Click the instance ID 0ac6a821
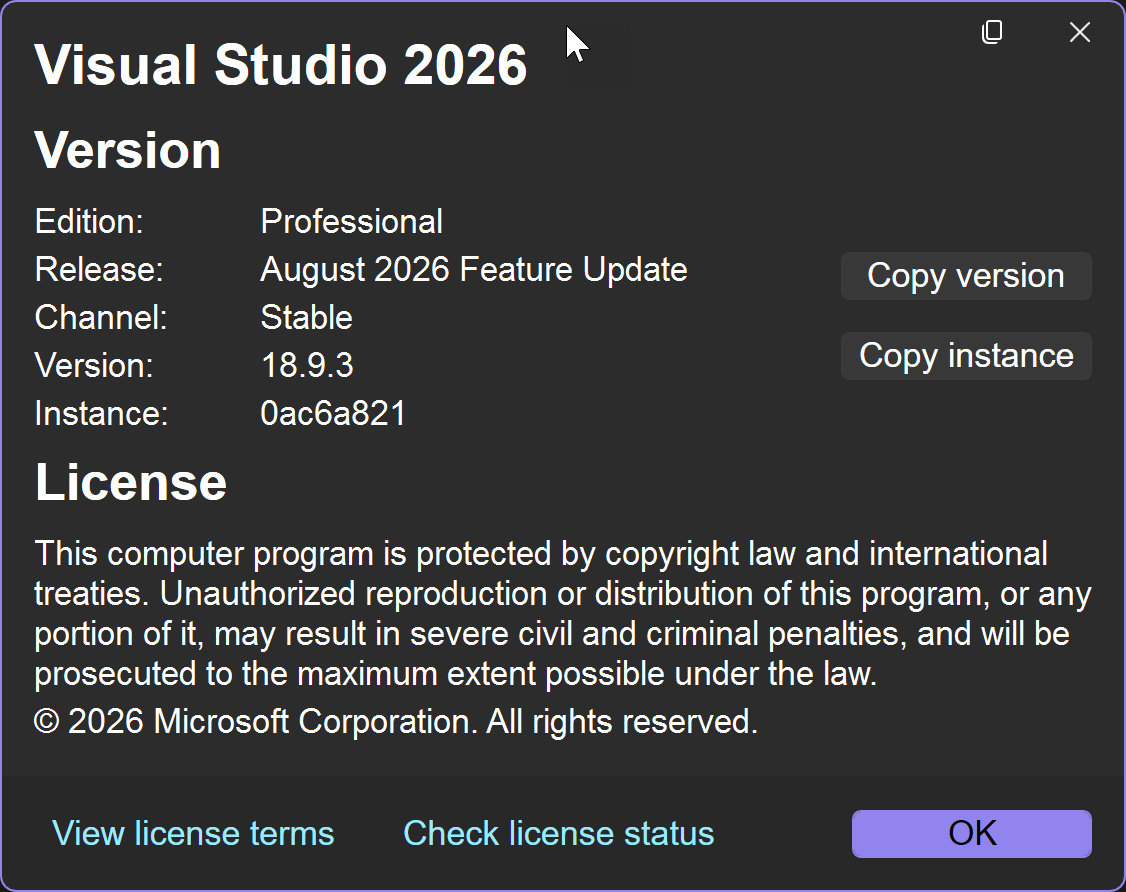1126x892 pixels. click(333, 414)
